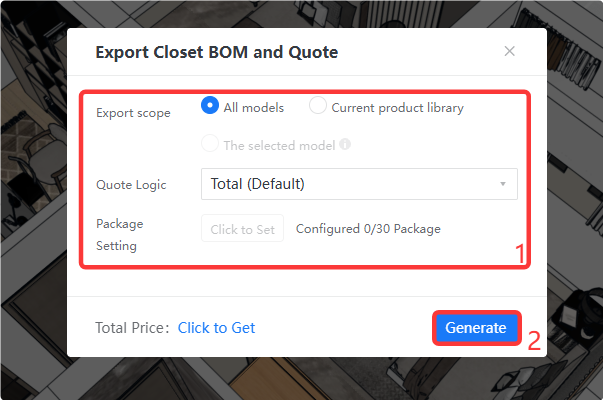Click the blue Generate button
The image size is (603, 400).
[476, 328]
